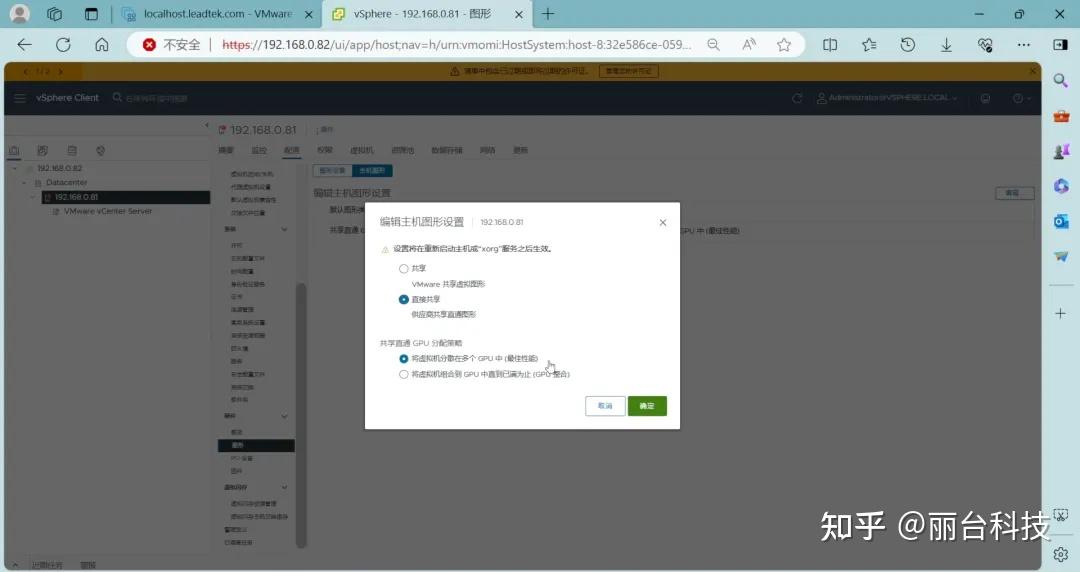Switch to 主机图形 host graphics tab

click(372, 170)
